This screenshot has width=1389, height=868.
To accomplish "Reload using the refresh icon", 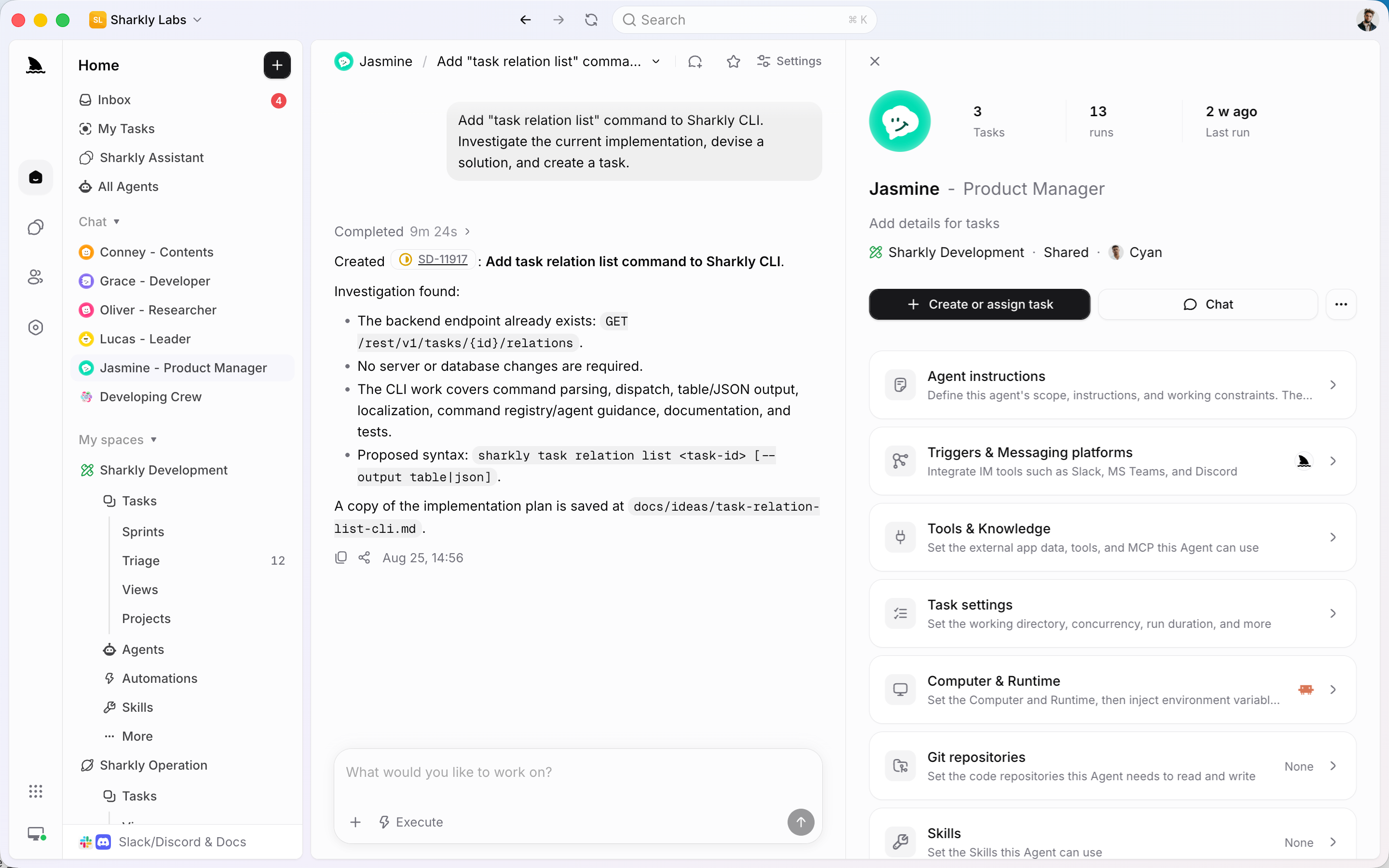I will (591, 20).
